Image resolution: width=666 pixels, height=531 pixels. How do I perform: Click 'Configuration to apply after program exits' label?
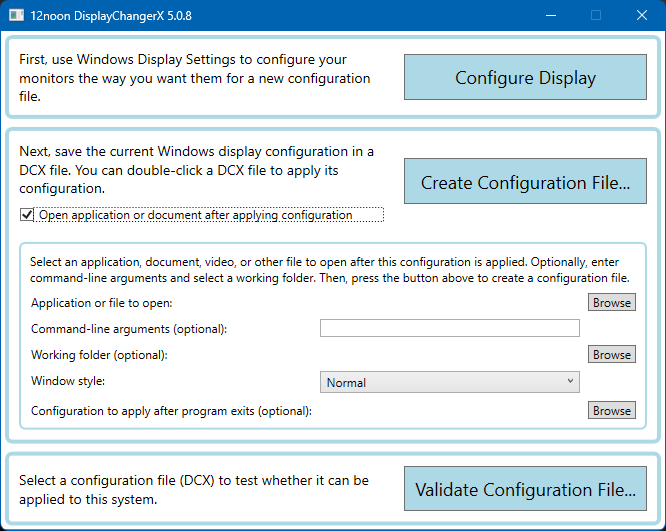pos(171,411)
